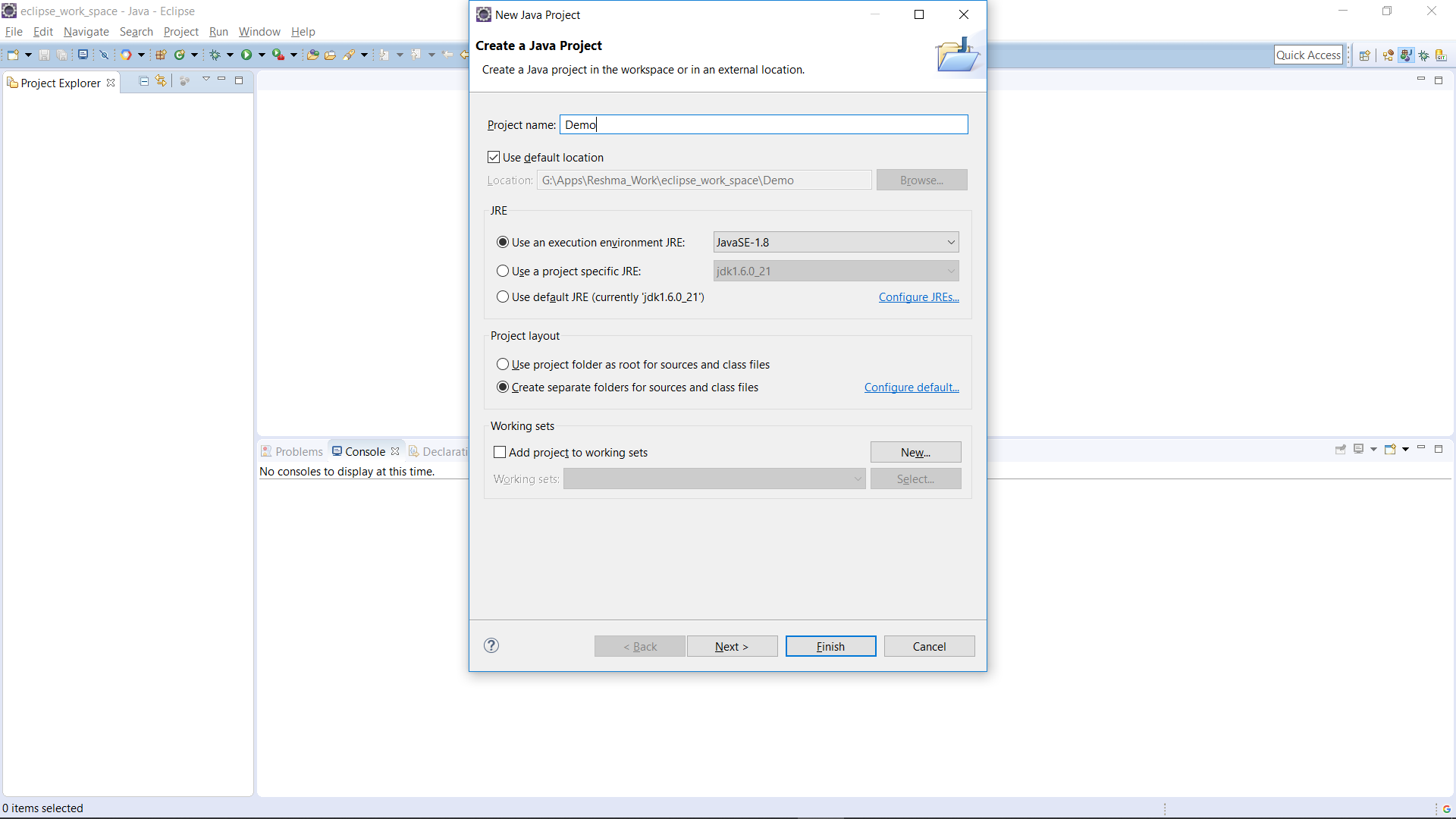Click the Open Task folder icon
This screenshot has width=1456, height=819.
point(331,55)
